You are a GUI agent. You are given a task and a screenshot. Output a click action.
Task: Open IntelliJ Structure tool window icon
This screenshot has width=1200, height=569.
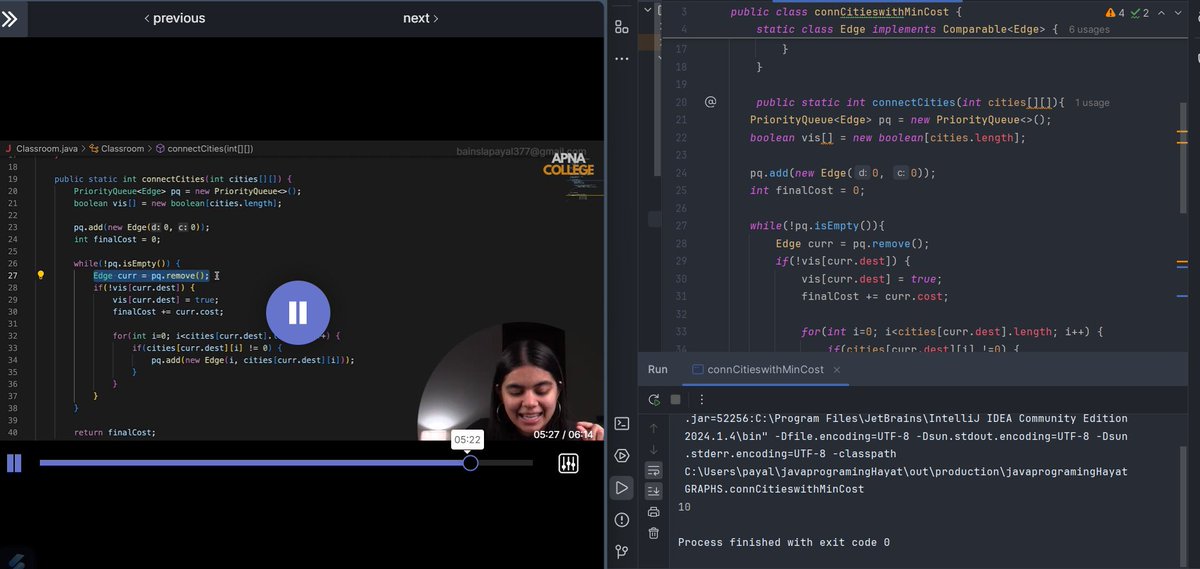pos(622,27)
